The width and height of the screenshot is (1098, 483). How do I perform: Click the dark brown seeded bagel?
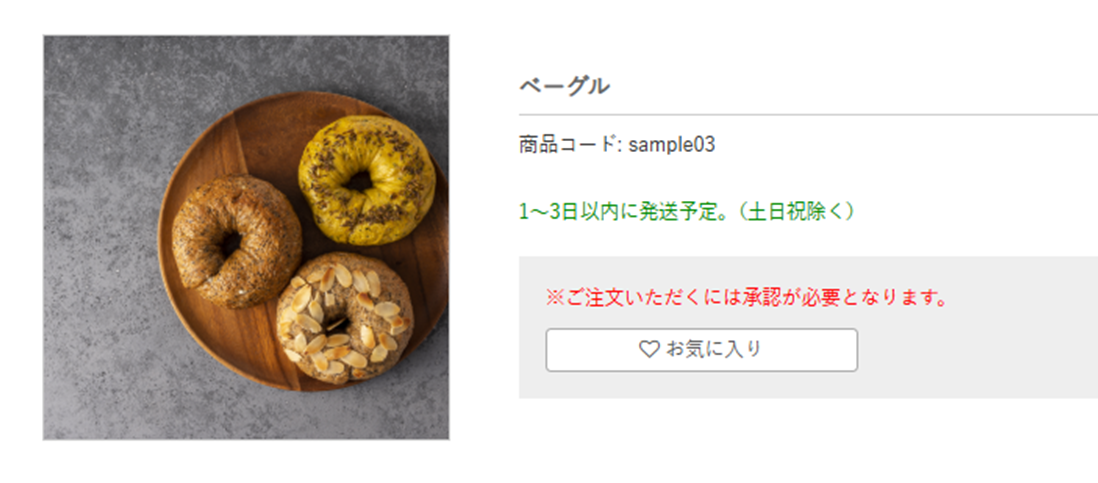pyautogui.click(x=236, y=241)
